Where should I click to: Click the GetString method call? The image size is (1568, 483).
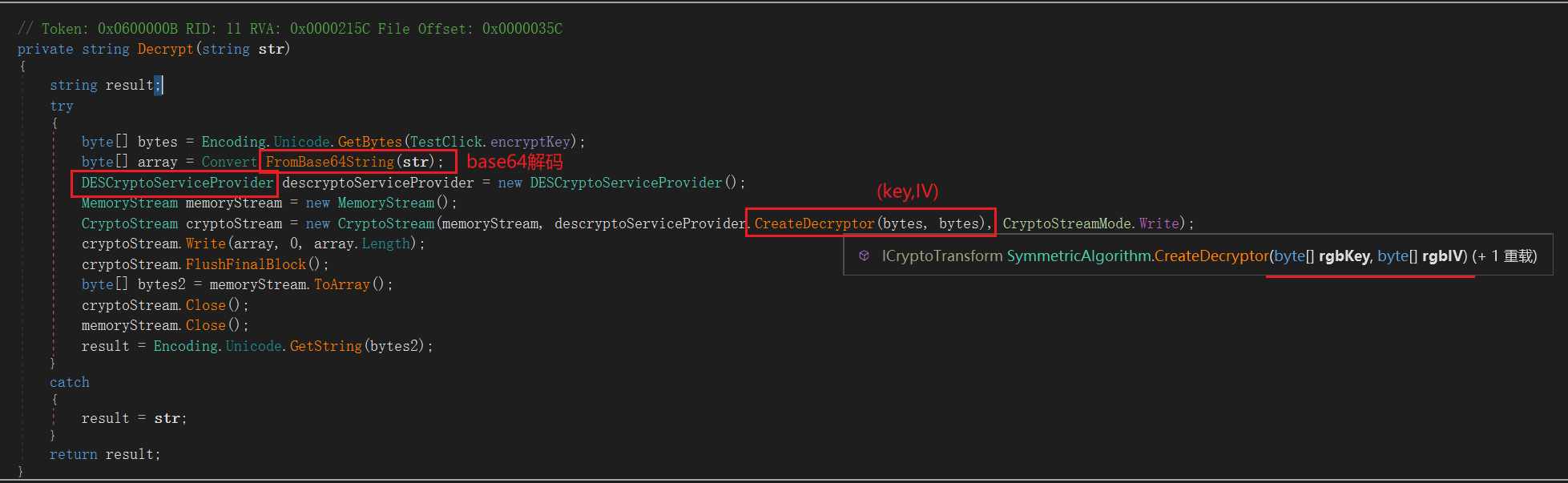click(x=325, y=346)
